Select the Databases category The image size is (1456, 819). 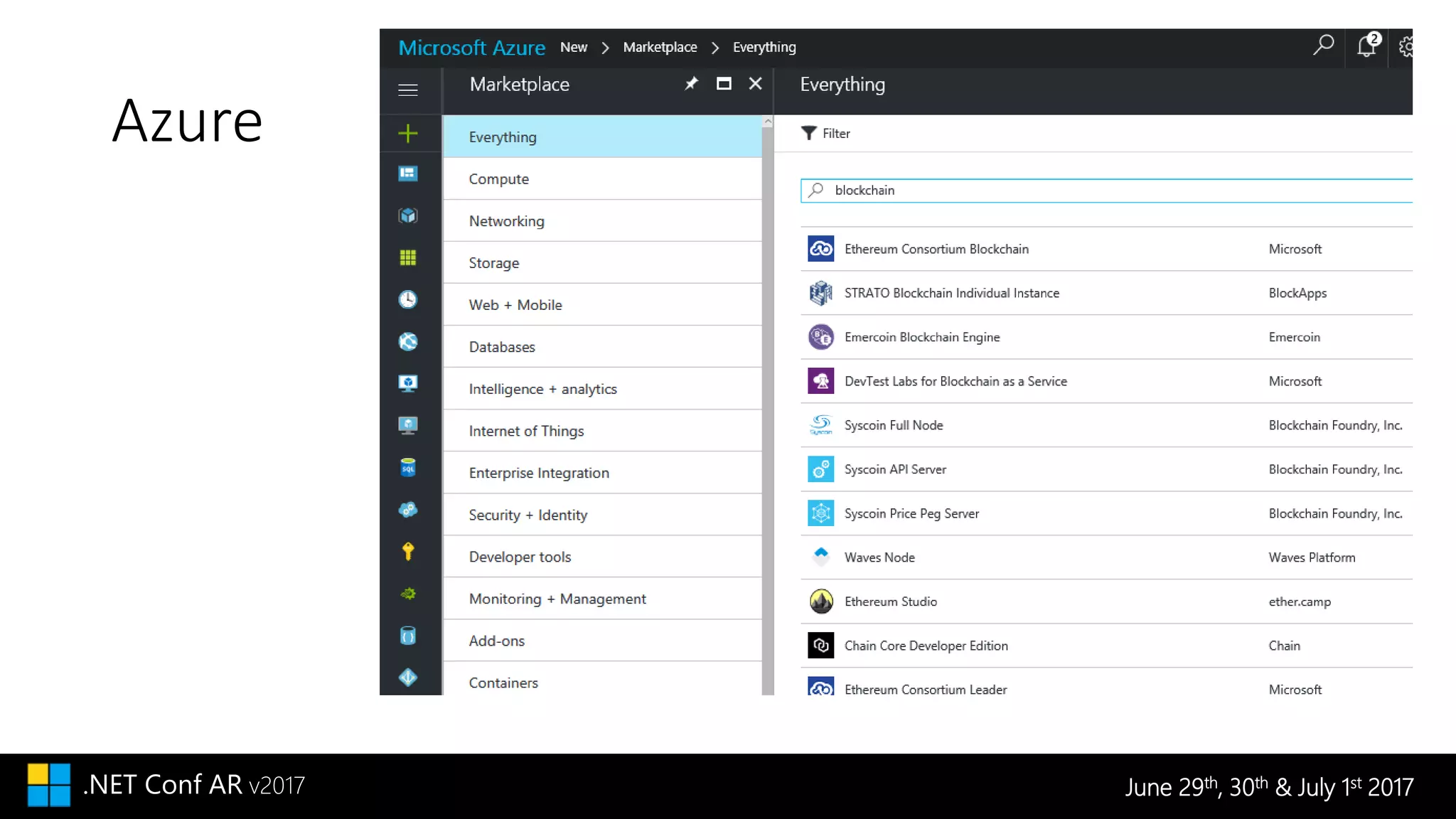[602, 346]
